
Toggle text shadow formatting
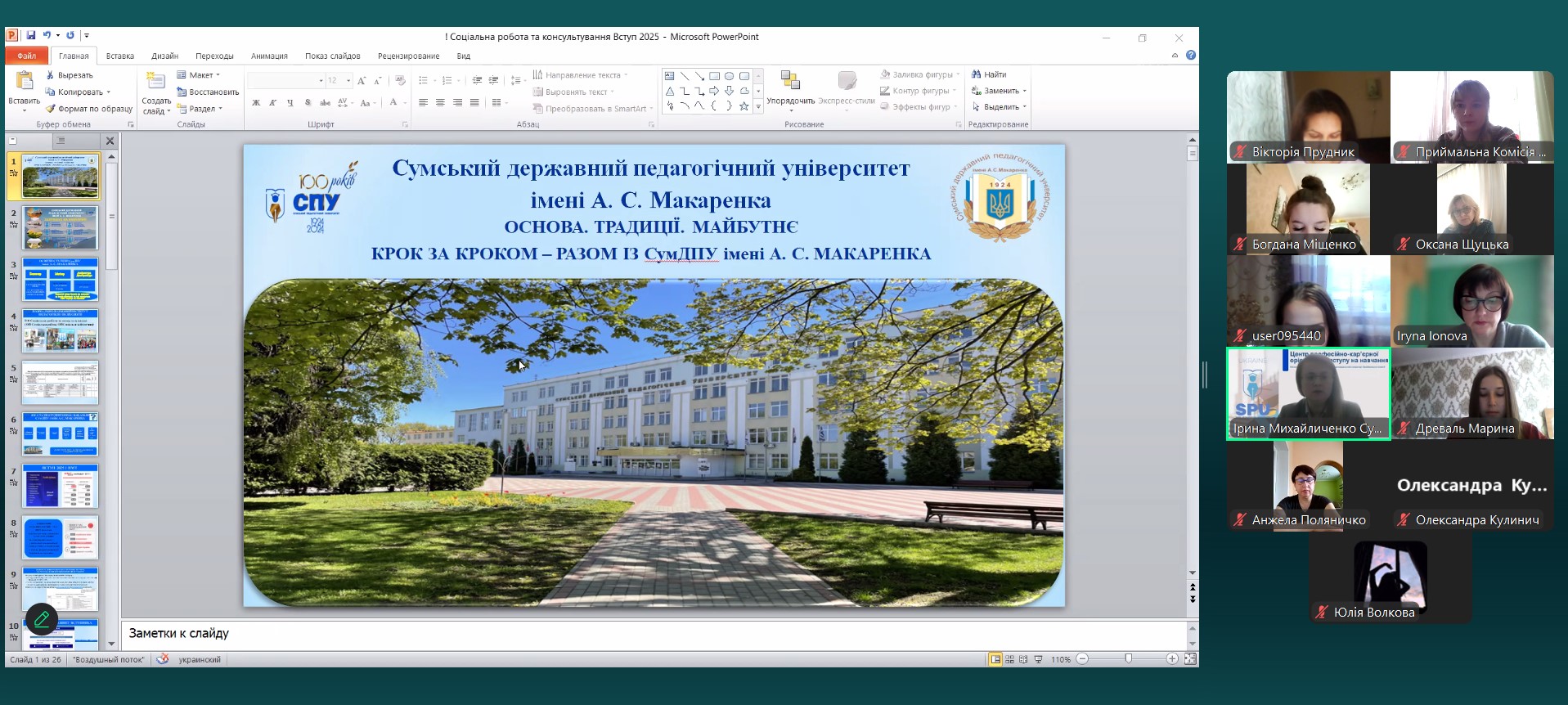click(x=308, y=102)
